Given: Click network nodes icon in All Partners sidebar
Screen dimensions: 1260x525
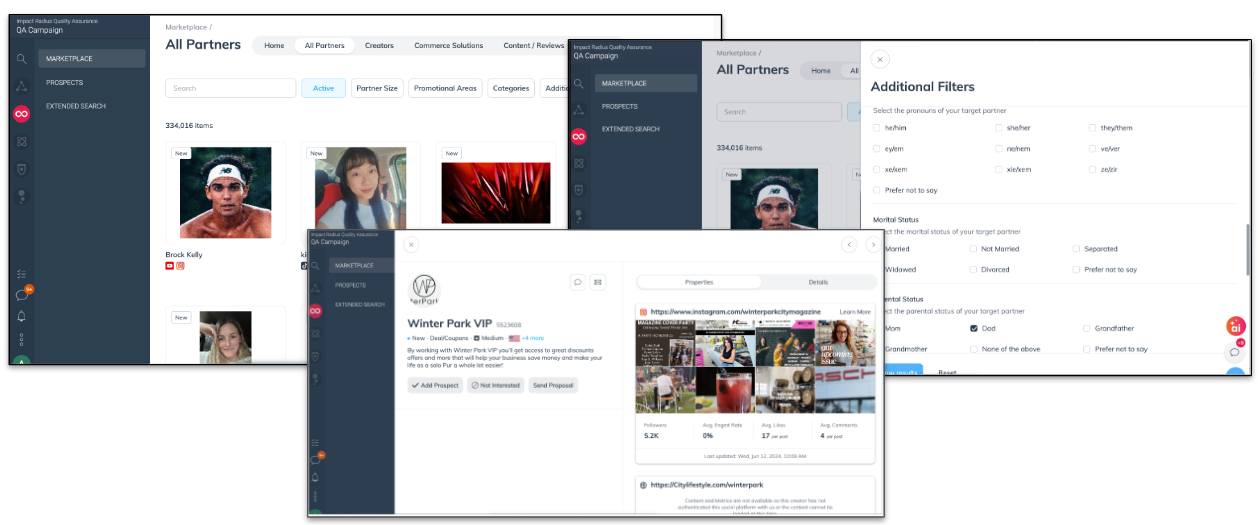Looking at the screenshot, I should 21,87.
